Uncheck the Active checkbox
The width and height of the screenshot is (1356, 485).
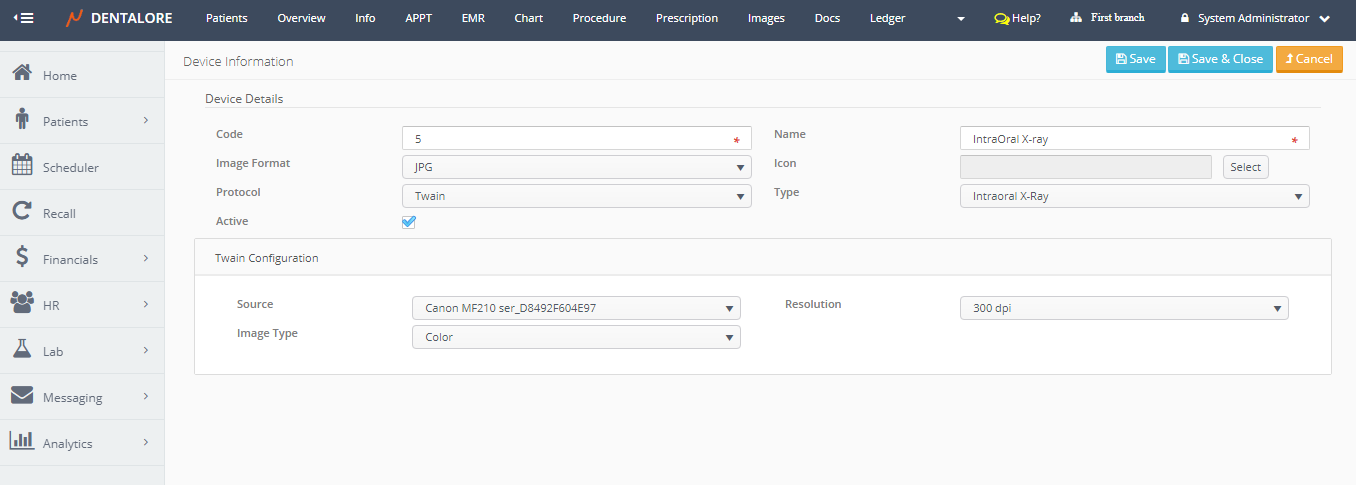coord(409,222)
